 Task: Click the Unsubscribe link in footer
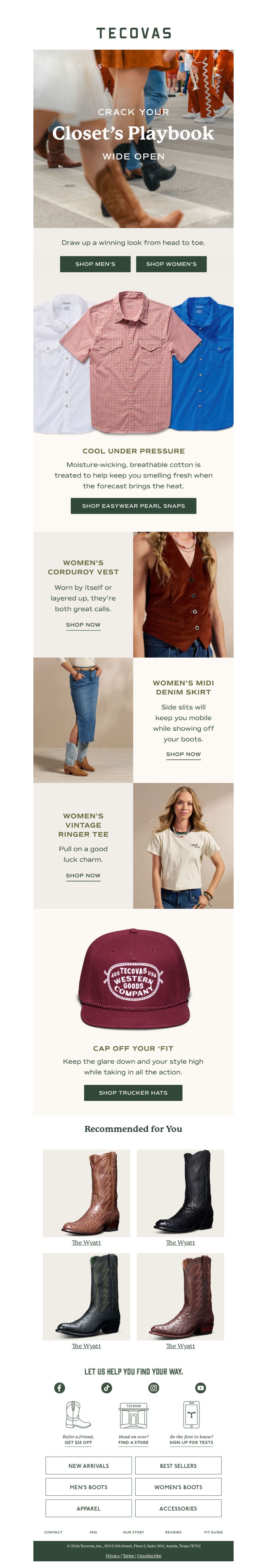point(149,1556)
